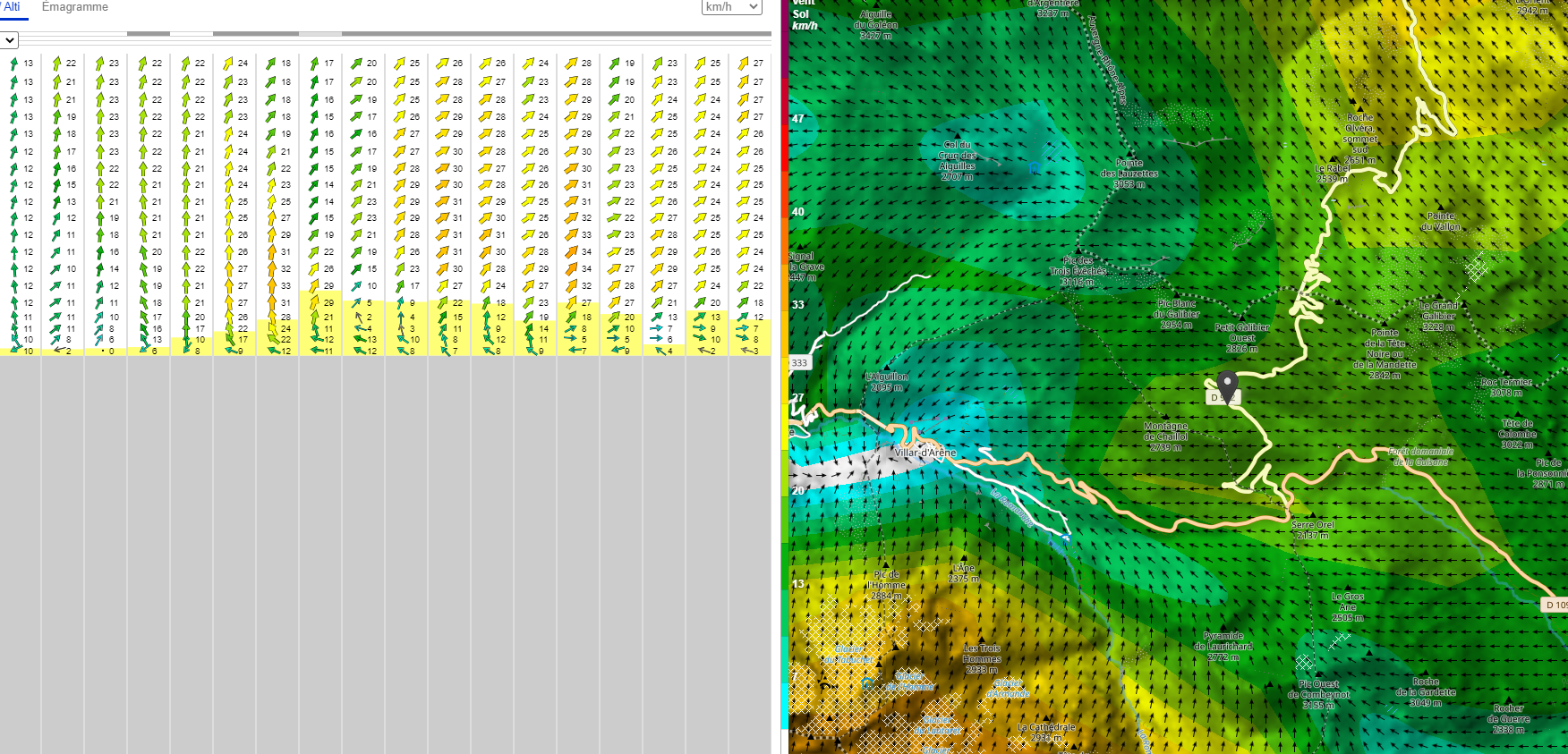Click the Le Gros Âne label
The image size is (1568, 754).
pyautogui.click(x=1348, y=607)
